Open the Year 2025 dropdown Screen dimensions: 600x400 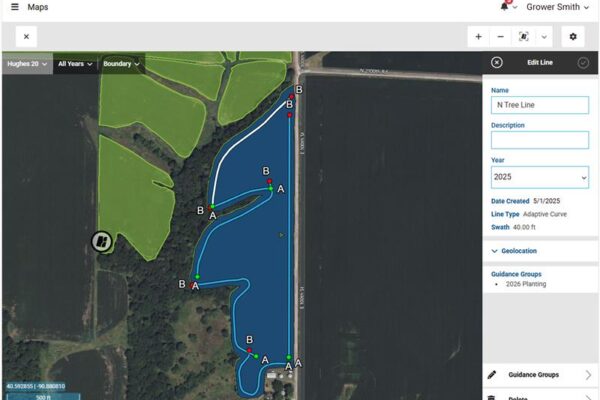click(540, 177)
